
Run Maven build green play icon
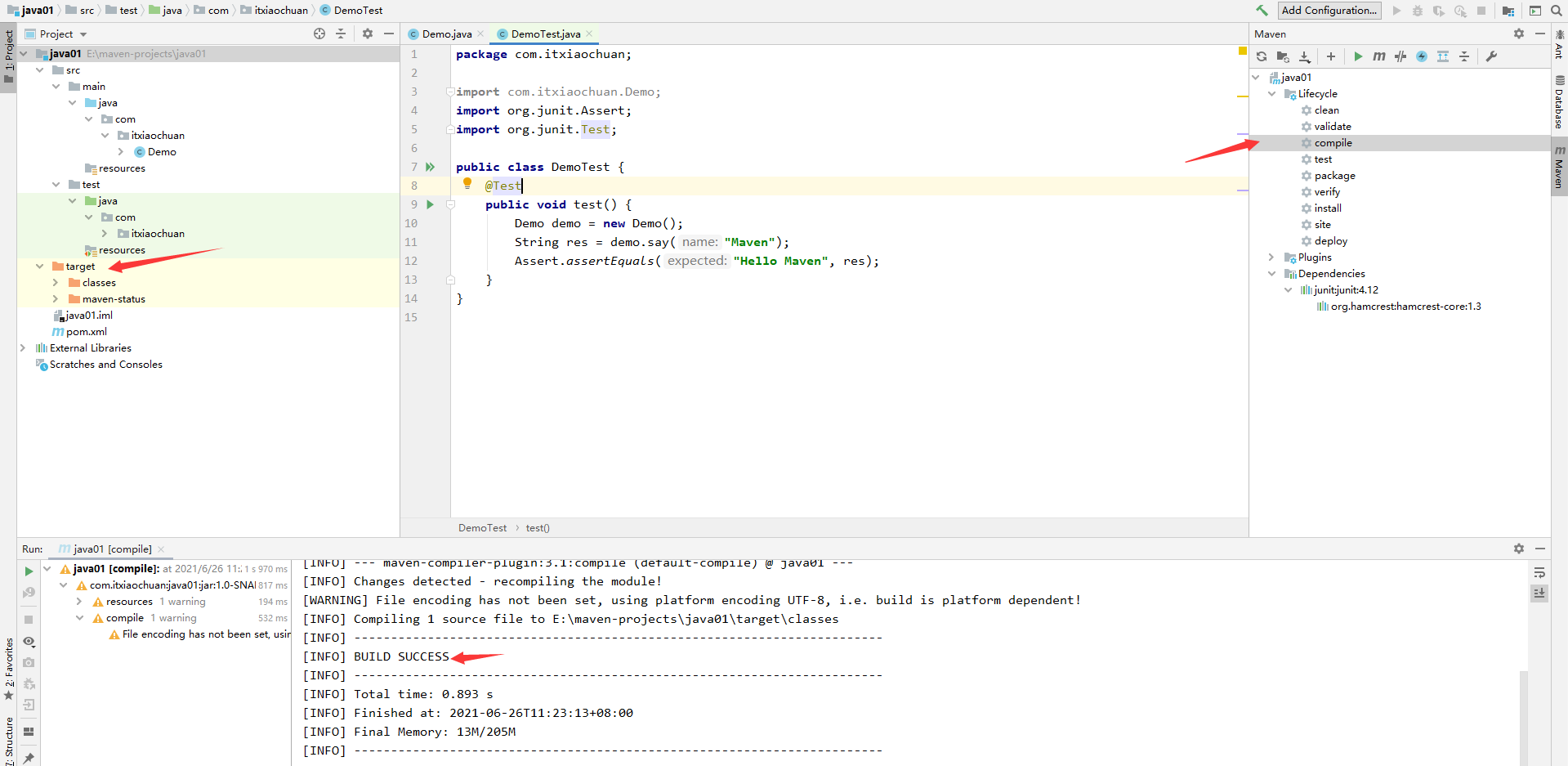[1358, 56]
